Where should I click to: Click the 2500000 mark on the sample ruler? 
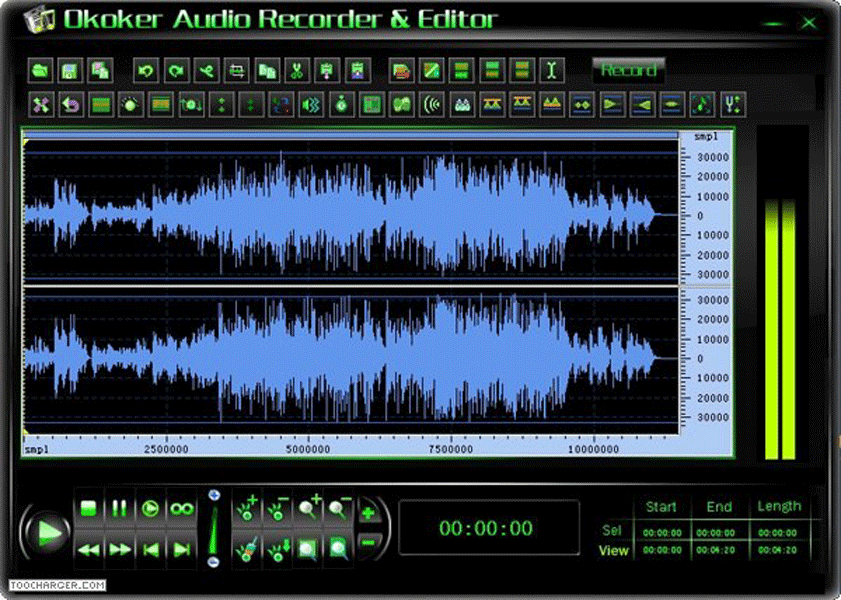pos(166,449)
